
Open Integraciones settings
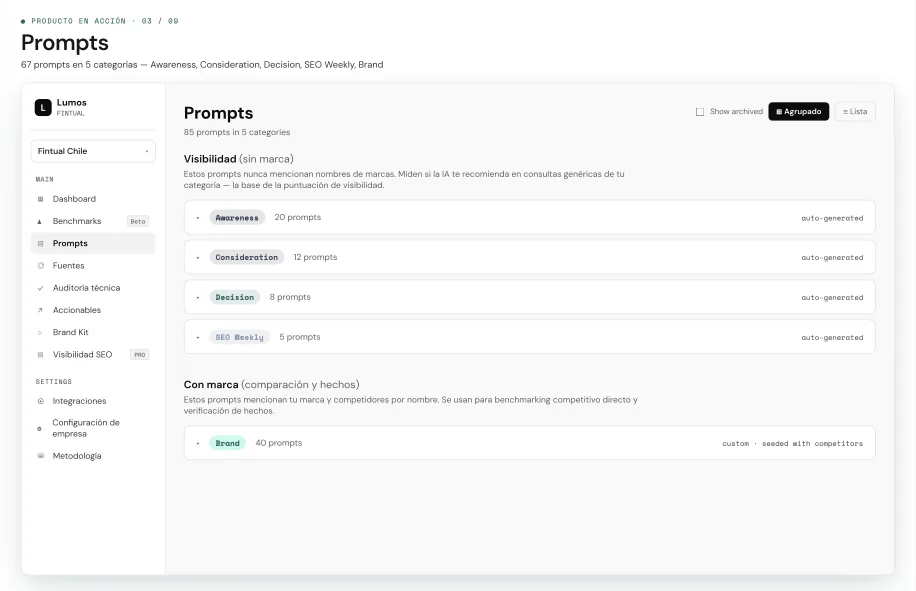click(x=93, y=401)
